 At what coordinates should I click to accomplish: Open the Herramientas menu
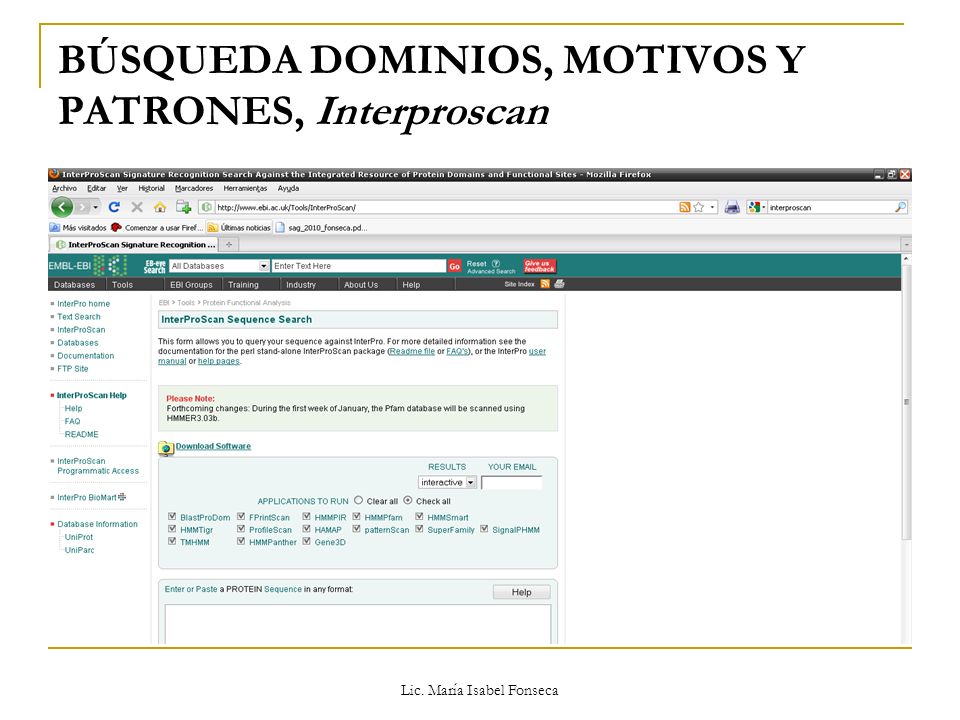click(x=245, y=189)
